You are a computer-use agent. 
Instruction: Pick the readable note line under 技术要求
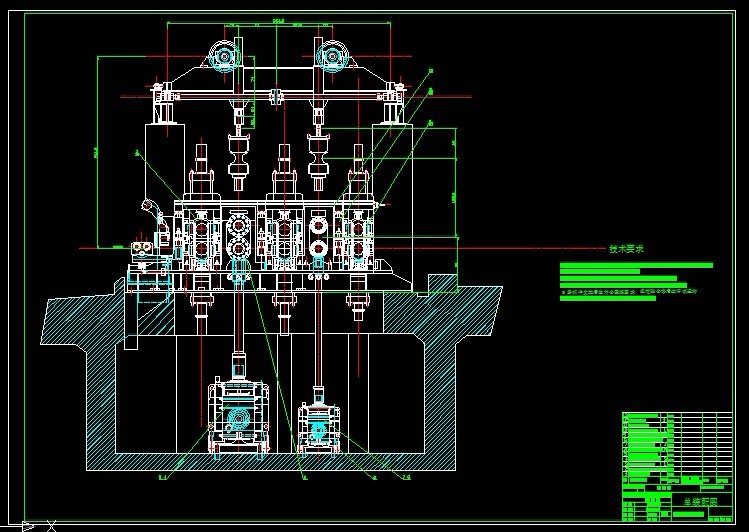point(629,291)
